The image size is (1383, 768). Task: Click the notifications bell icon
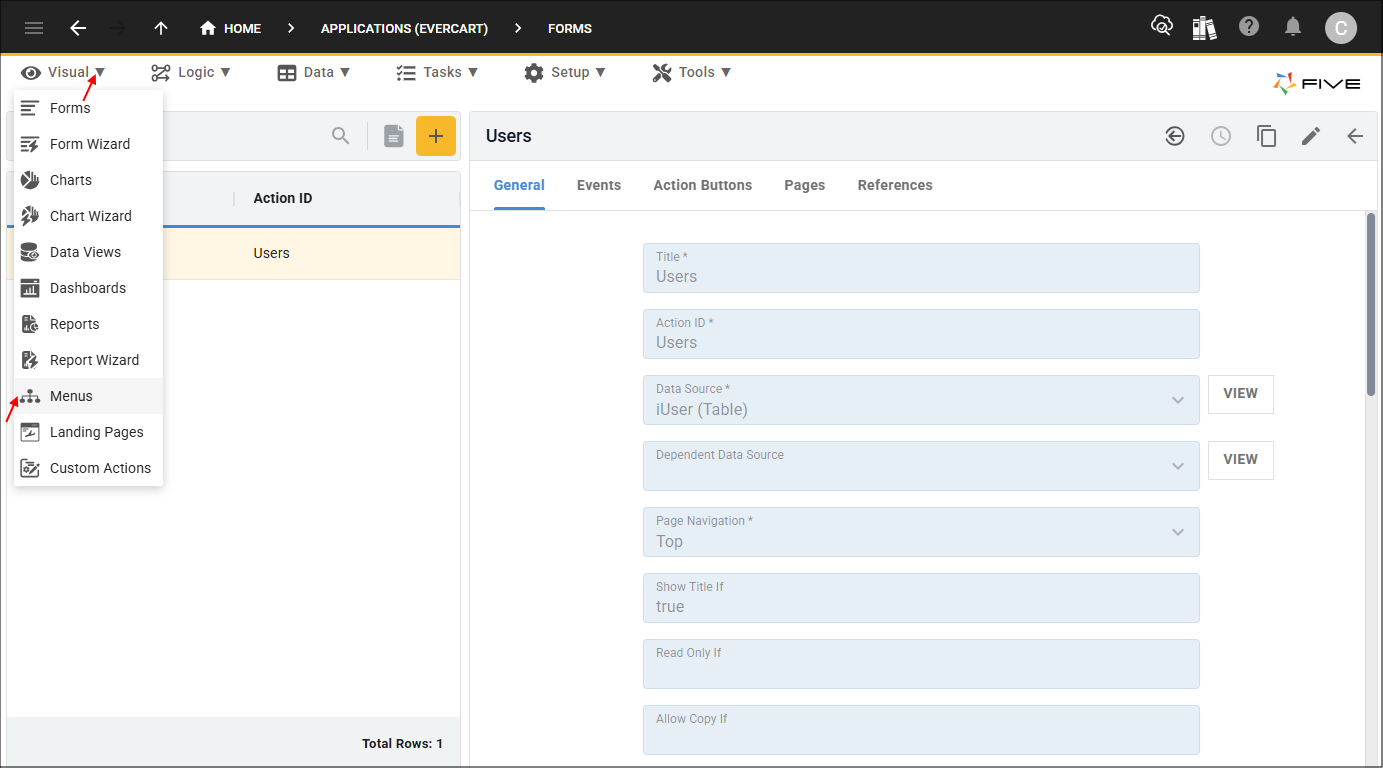(1293, 27)
